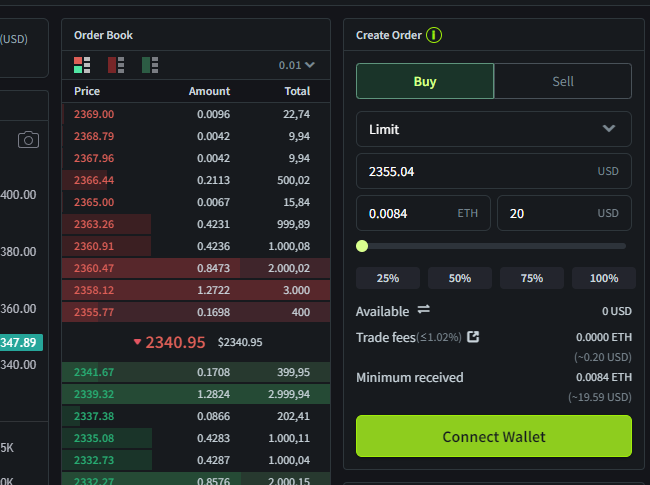Show asks-only order book view

116,65
